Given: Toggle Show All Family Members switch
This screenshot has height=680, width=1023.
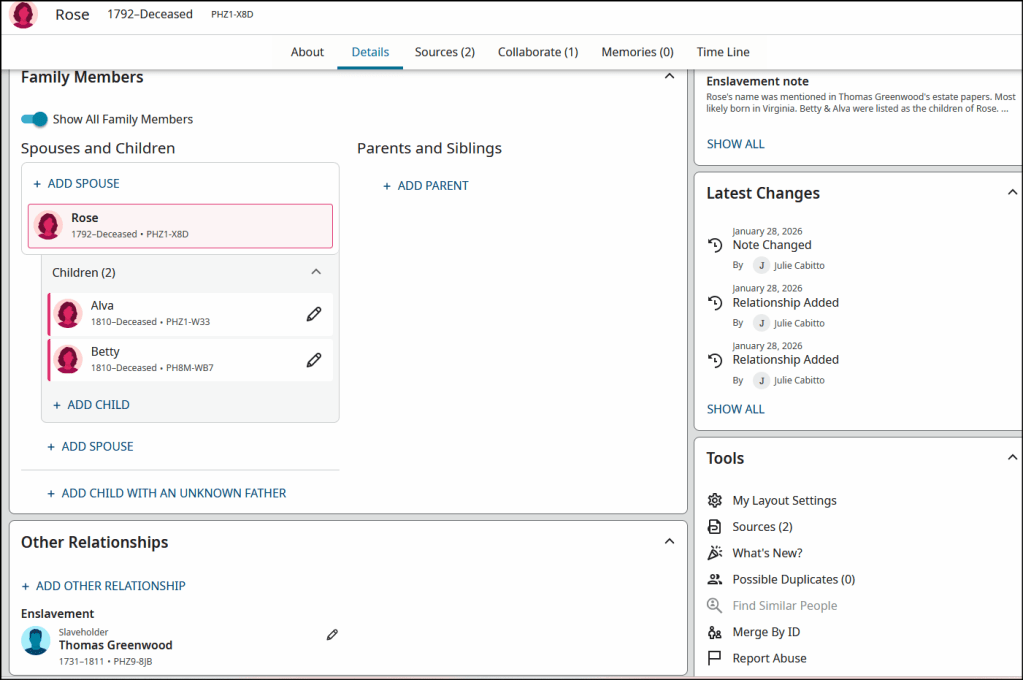Looking at the screenshot, I should point(35,119).
